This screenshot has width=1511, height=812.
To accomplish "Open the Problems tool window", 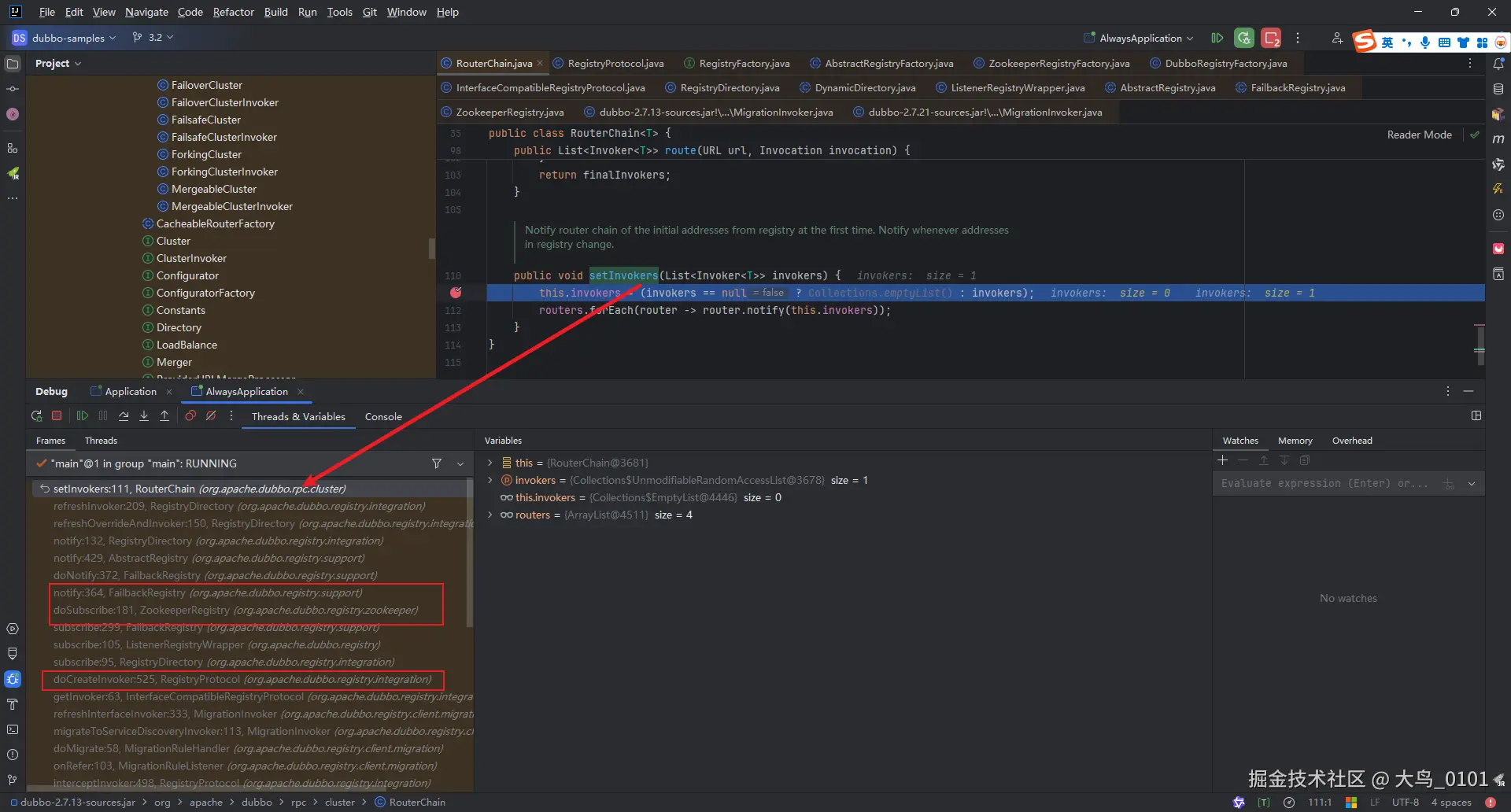I will 13,755.
